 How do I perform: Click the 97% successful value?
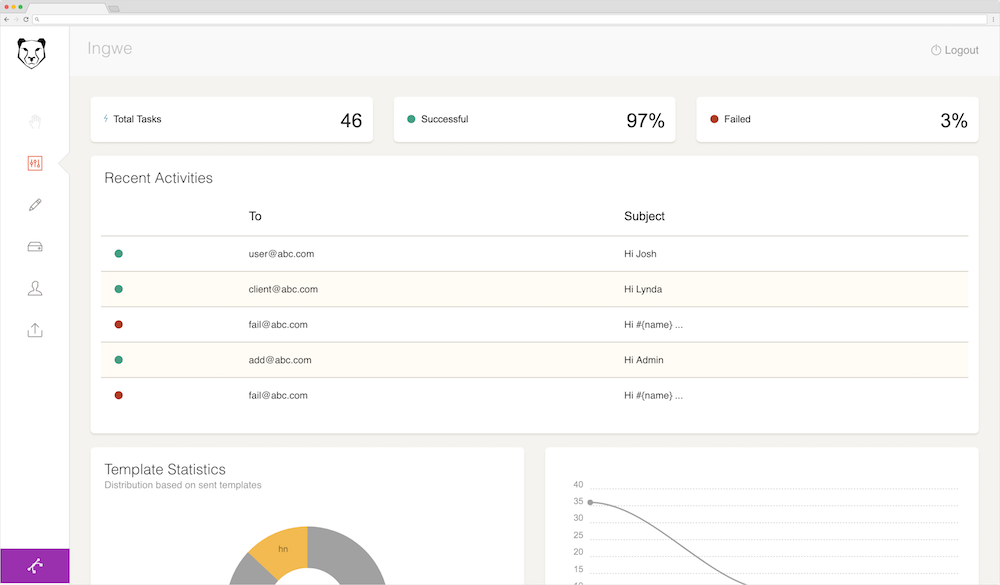645,121
